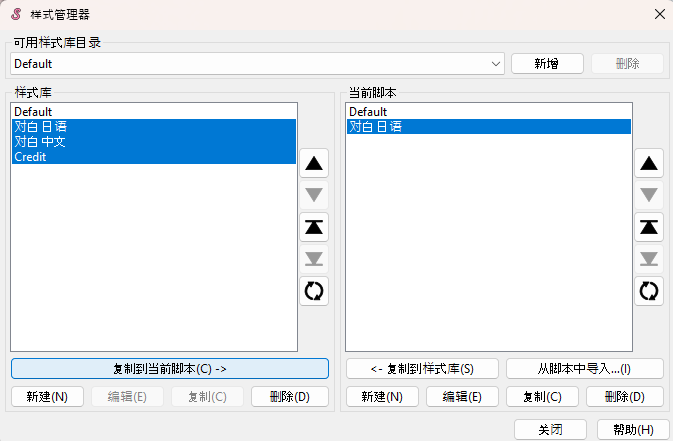This screenshot has width=673, height=441.
Task: Select Default in current script list
Action: pos(368,112)
